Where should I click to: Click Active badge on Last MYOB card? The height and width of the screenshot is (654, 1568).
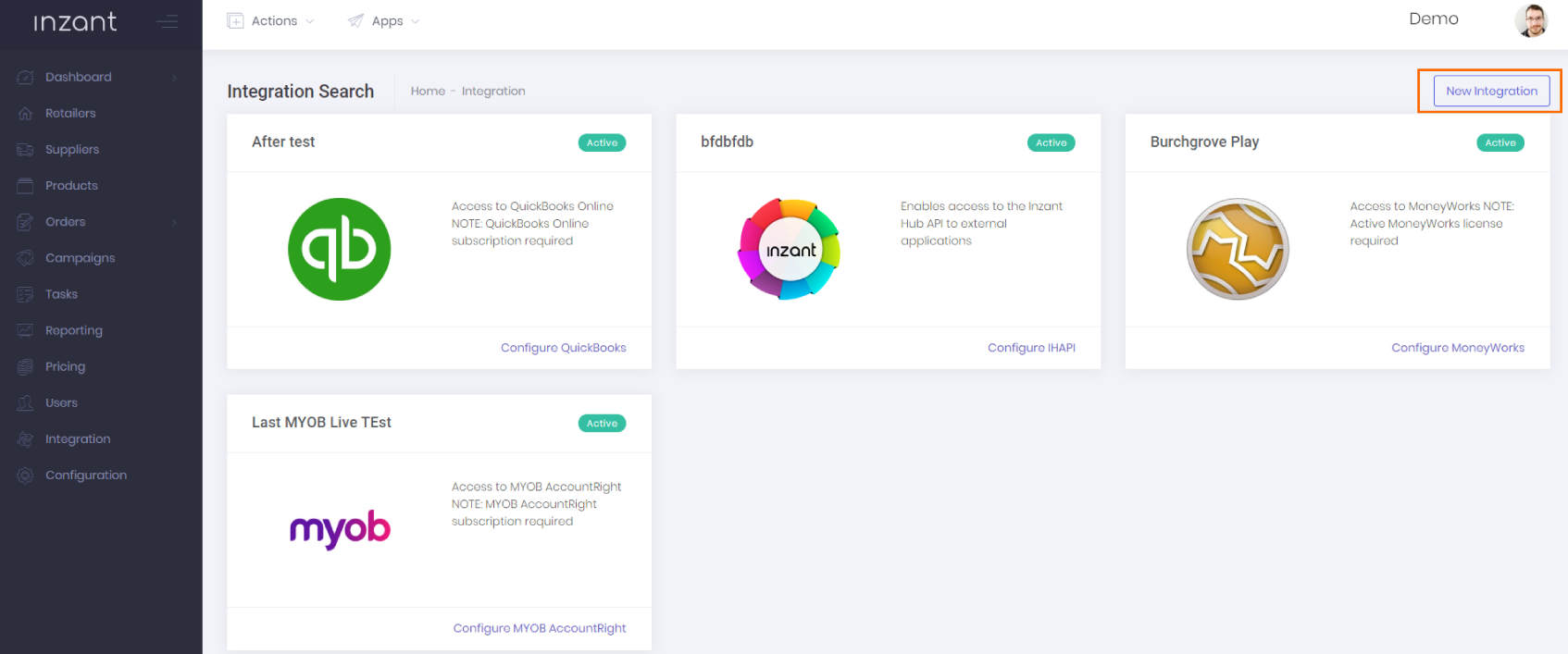tap(602, 423)
